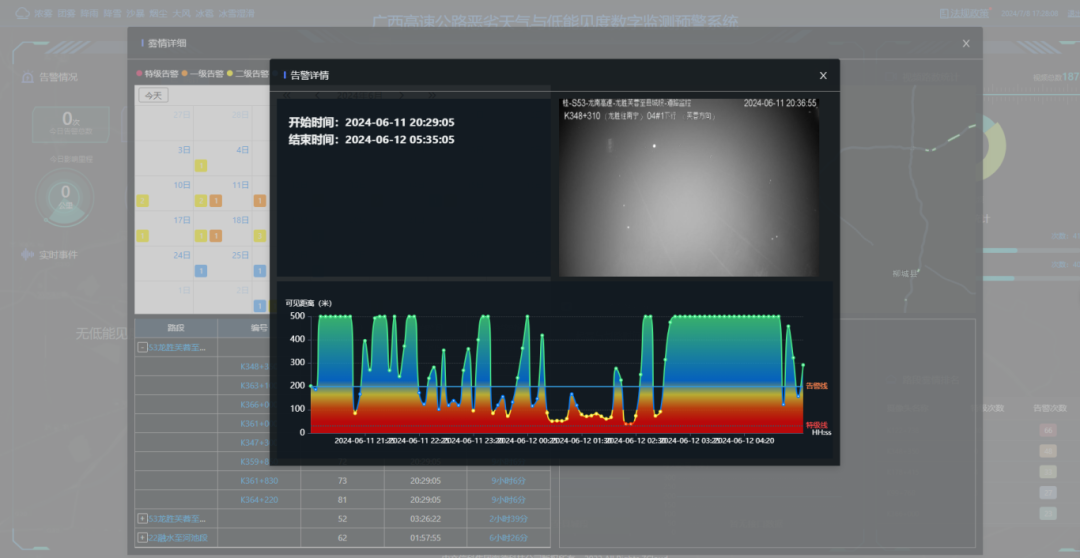
Task: Click the 今天 button in the calendar
Action: click(154, 96)
